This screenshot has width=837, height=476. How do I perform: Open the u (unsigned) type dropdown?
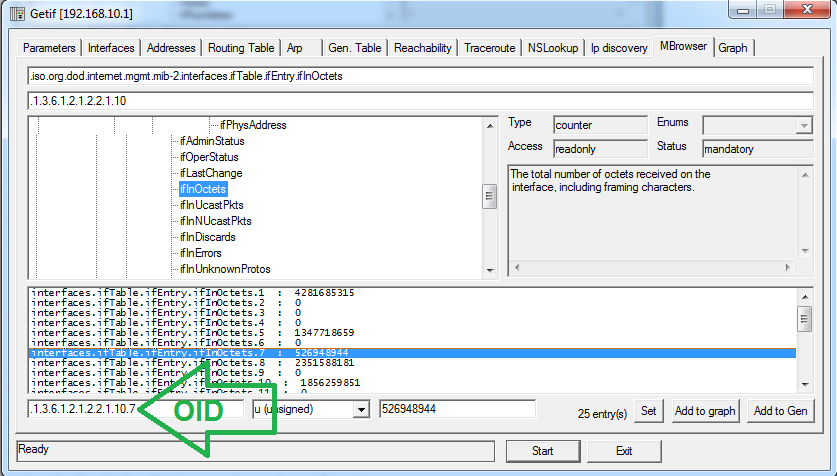(x=361, y=410)
